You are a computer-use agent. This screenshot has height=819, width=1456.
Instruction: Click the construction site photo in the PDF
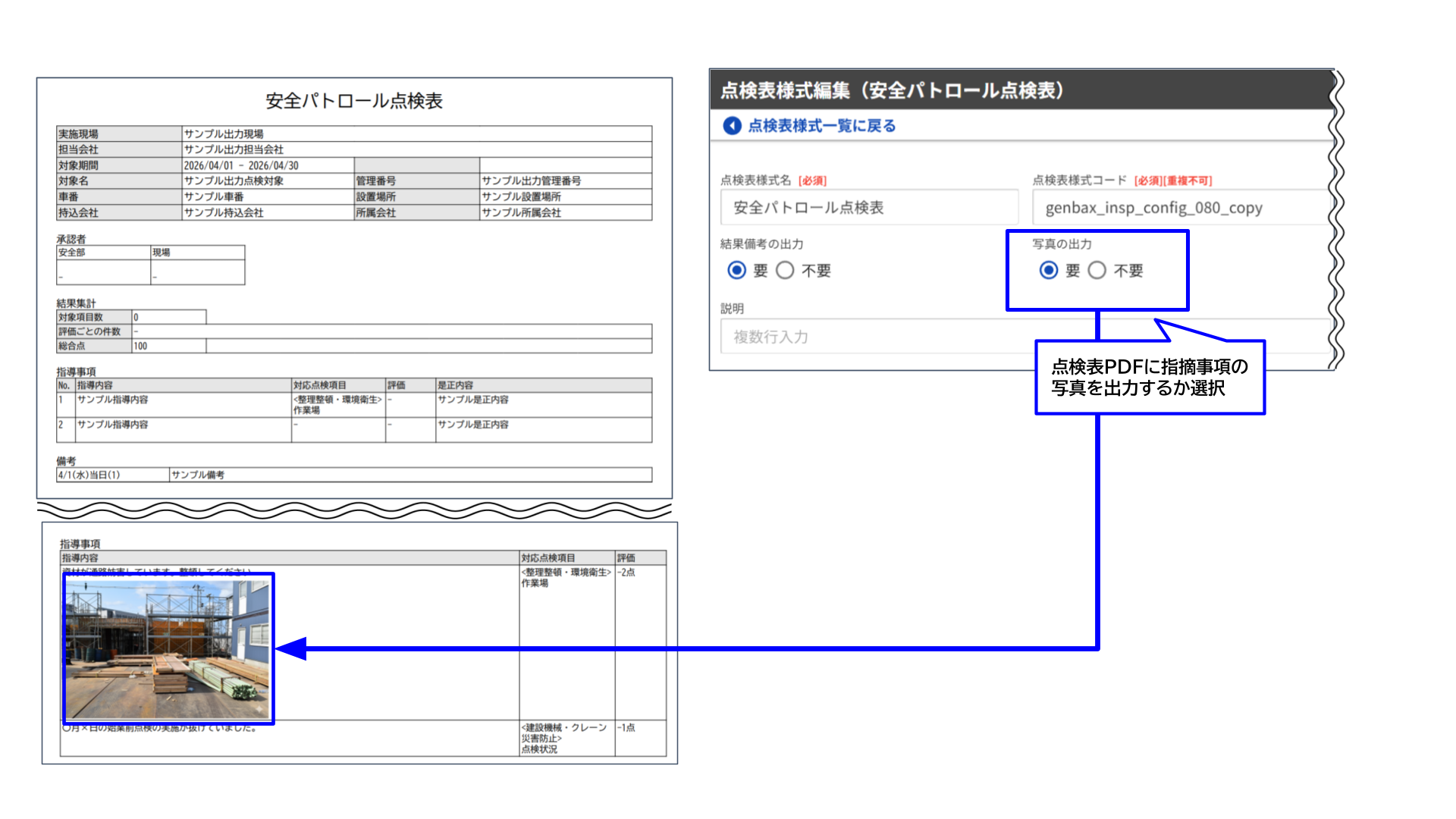pyautogui.click(x=168, y=649)
